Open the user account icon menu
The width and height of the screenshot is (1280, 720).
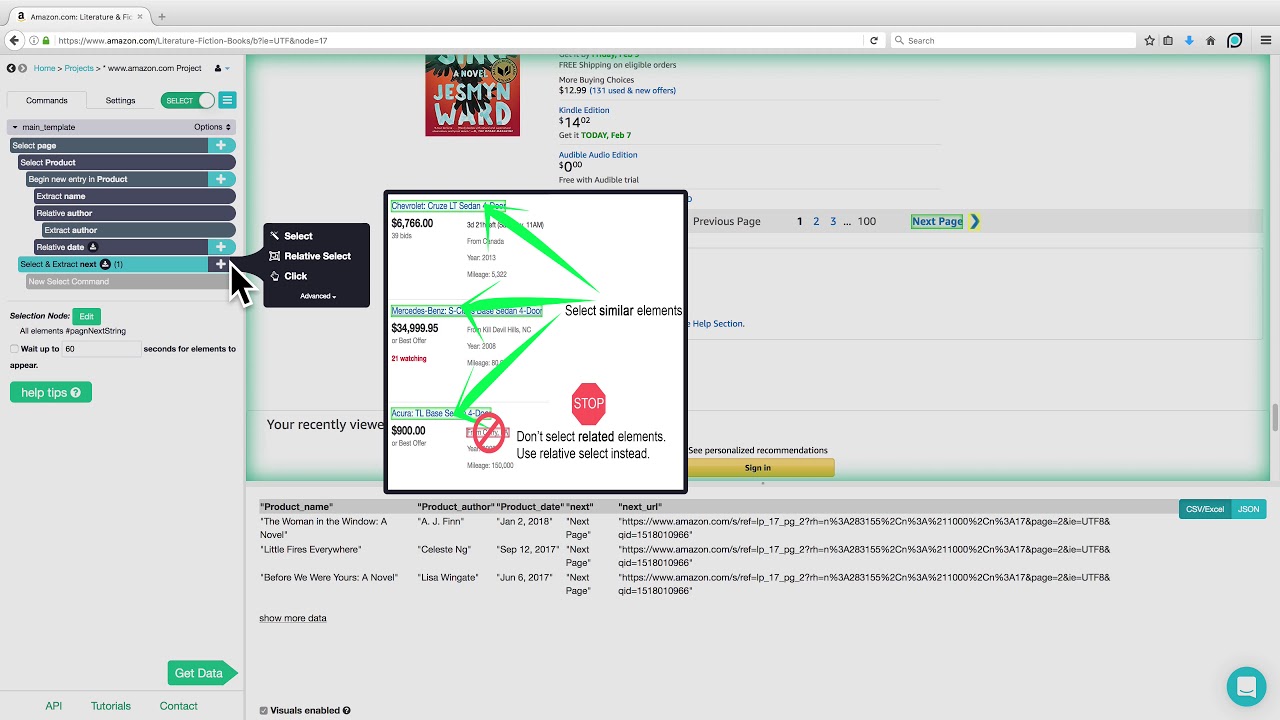point(221,68)
